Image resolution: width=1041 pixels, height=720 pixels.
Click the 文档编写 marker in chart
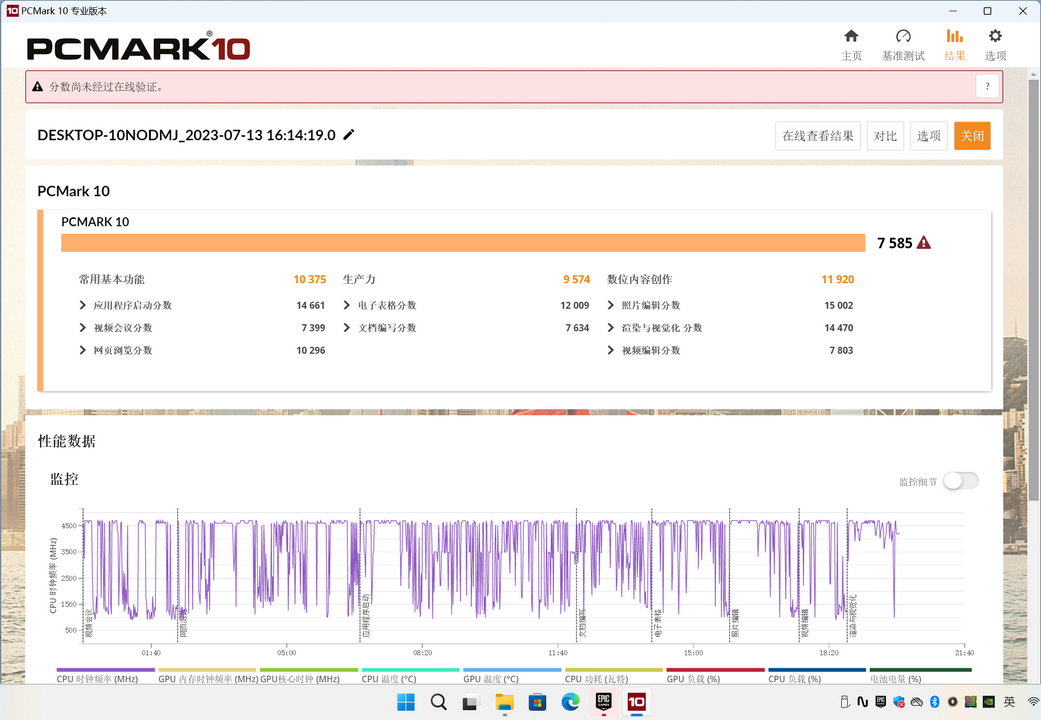pyautogui.click(x=582, y=623)
